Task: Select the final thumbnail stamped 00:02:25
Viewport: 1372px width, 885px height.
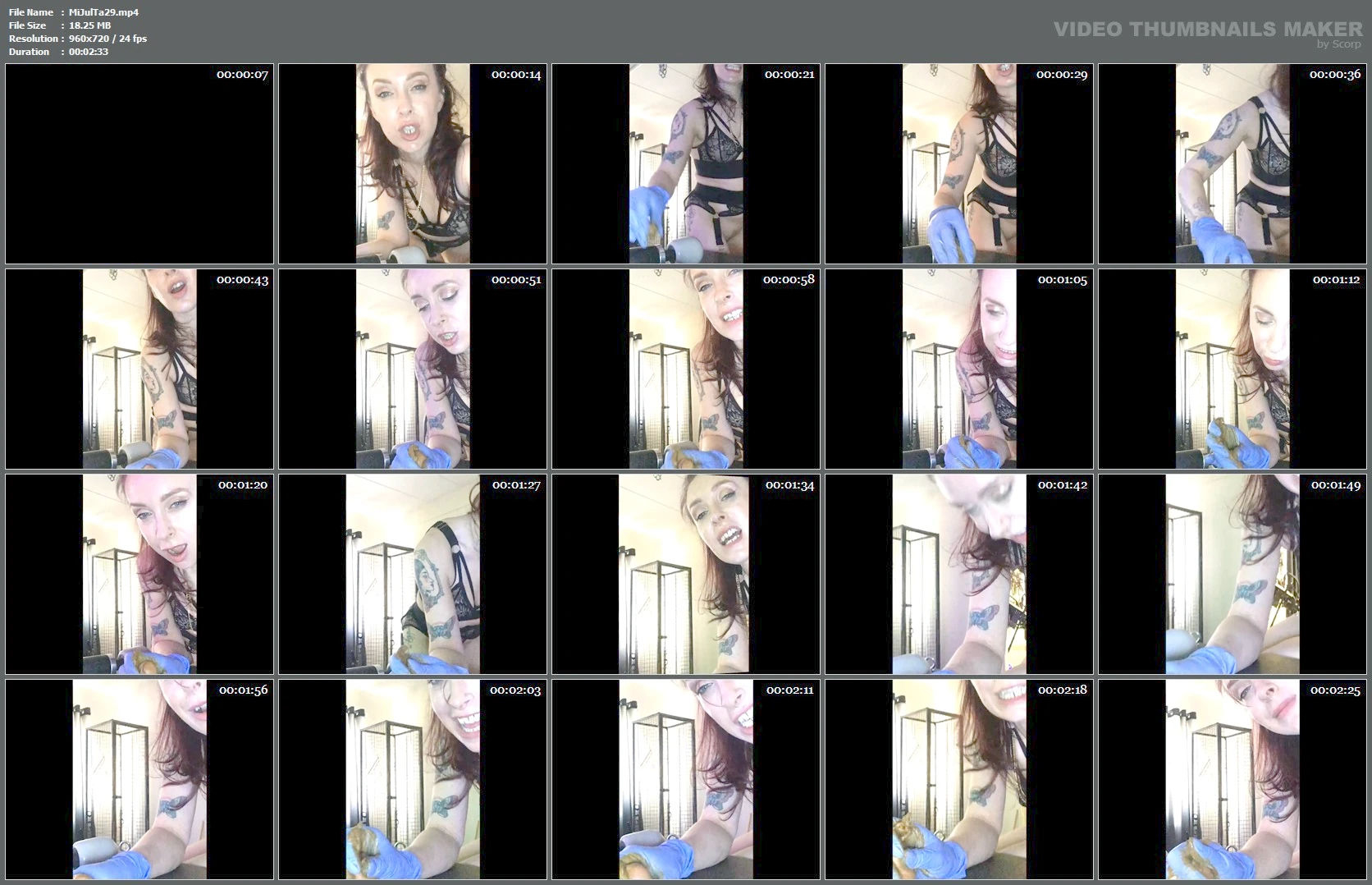Action: [1233, 779]
